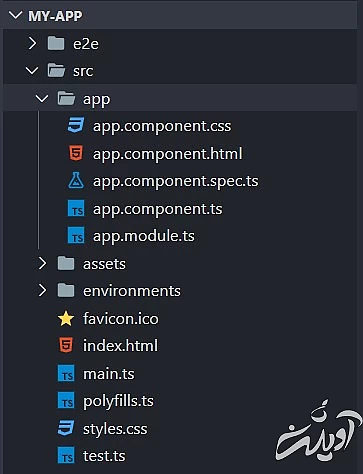Click the flask icon of app.component.spec.ts
The width and height of the screenshot is (363, 474).
(x=76, y=181)
